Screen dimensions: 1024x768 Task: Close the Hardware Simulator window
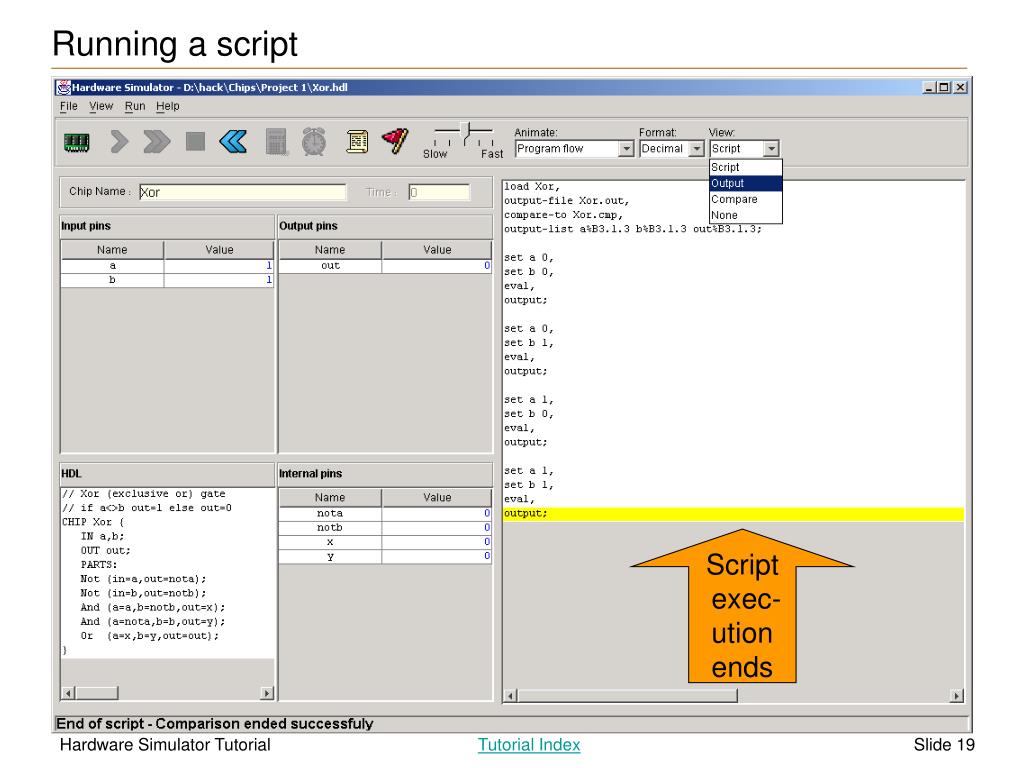tap(960, 88)
